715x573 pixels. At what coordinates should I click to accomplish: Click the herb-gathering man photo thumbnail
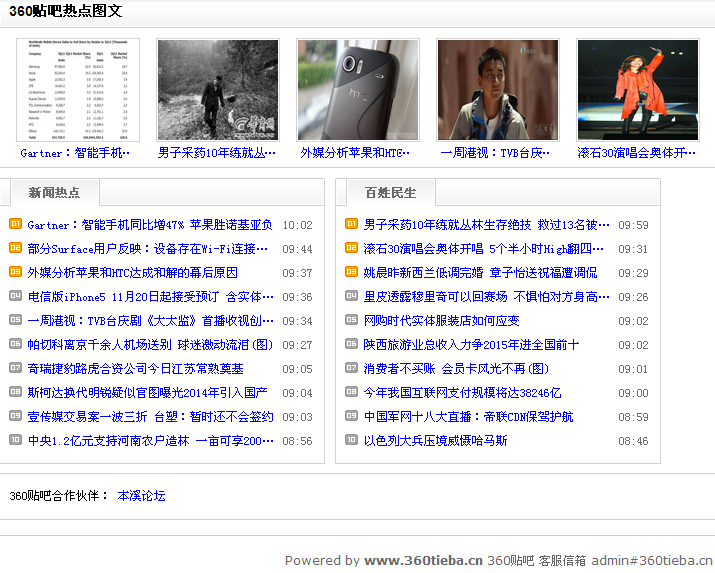[x=217, y=90]
